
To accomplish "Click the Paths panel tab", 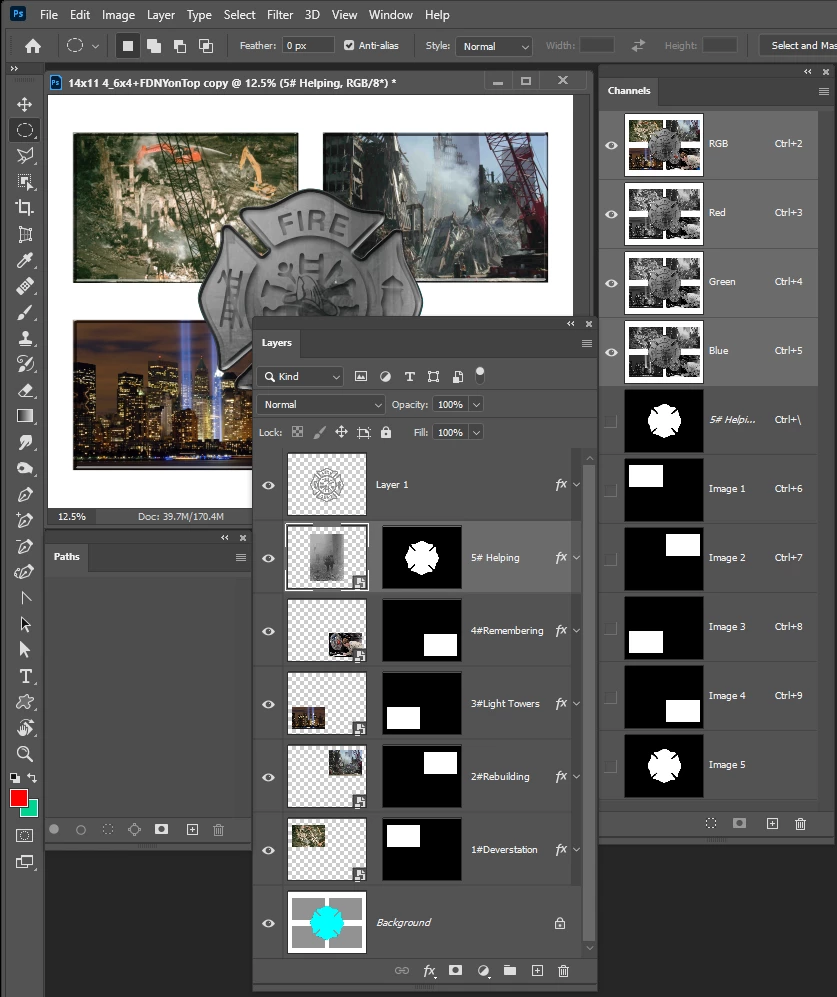I will [67, 556].
